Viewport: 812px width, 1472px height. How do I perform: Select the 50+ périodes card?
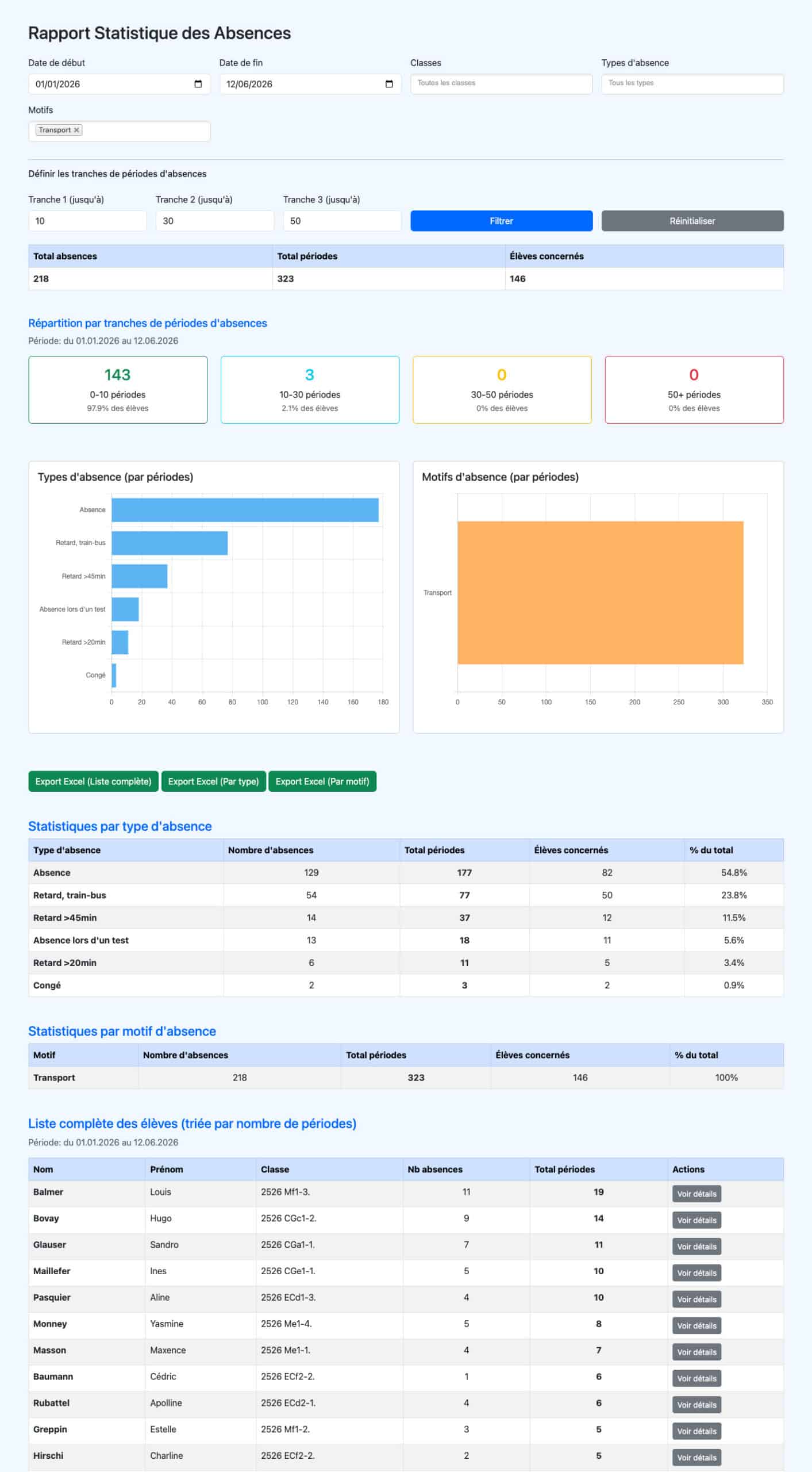pyautogui.click(x=694, y=390)
